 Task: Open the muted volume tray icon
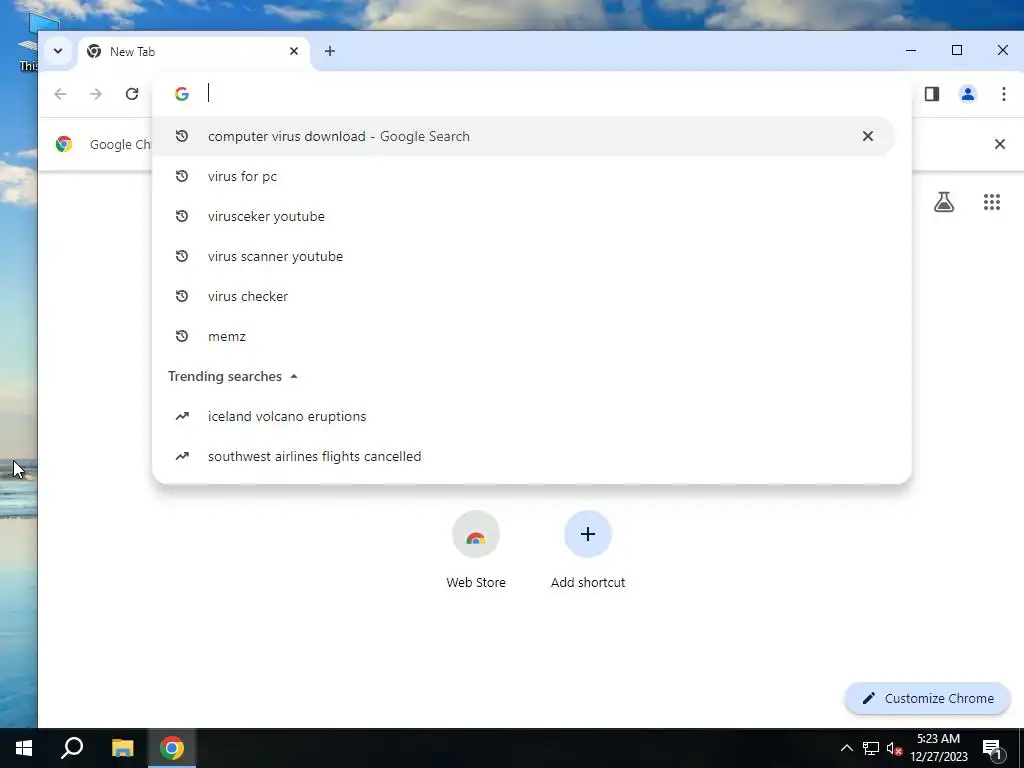point(894,748)
